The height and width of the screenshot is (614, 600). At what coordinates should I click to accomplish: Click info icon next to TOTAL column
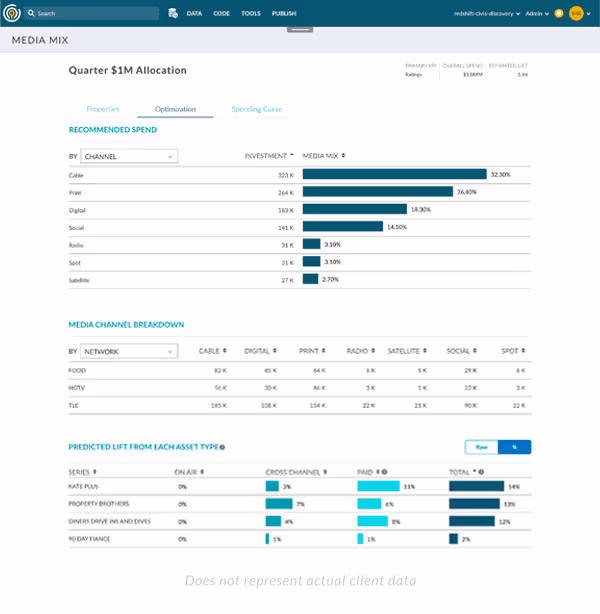tap(481, 472)
